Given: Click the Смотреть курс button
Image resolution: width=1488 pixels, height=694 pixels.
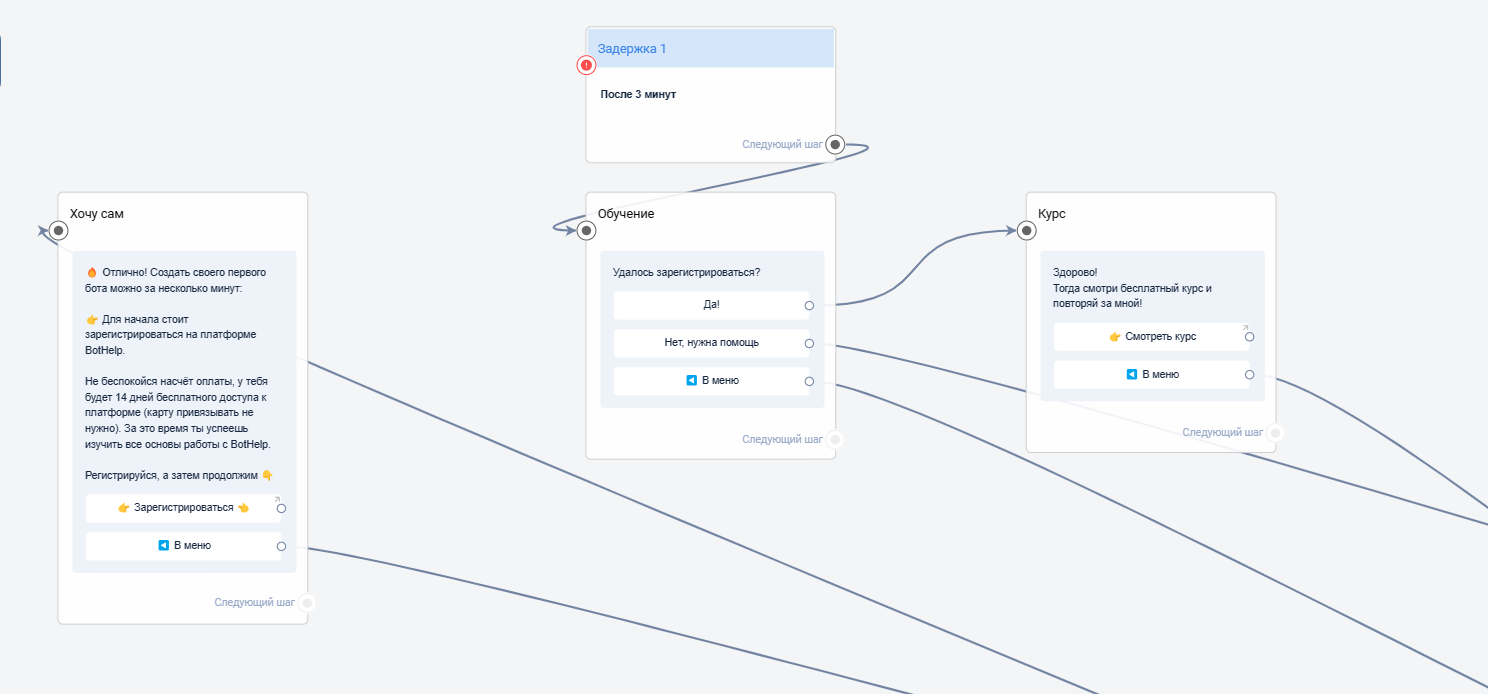Looking at the screenshot, I should click(x=1151, y=337).
